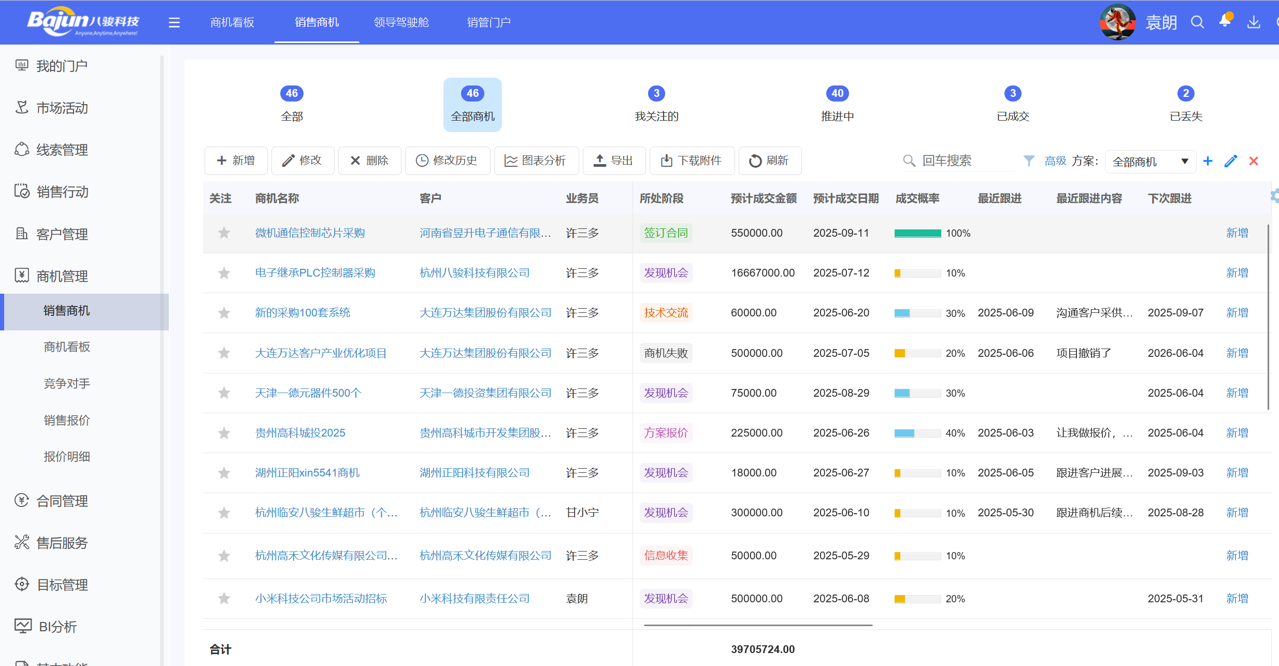The image size is (1279, 666).
Task: Click the 100% probability progress bar
Action: click(917, 233)
